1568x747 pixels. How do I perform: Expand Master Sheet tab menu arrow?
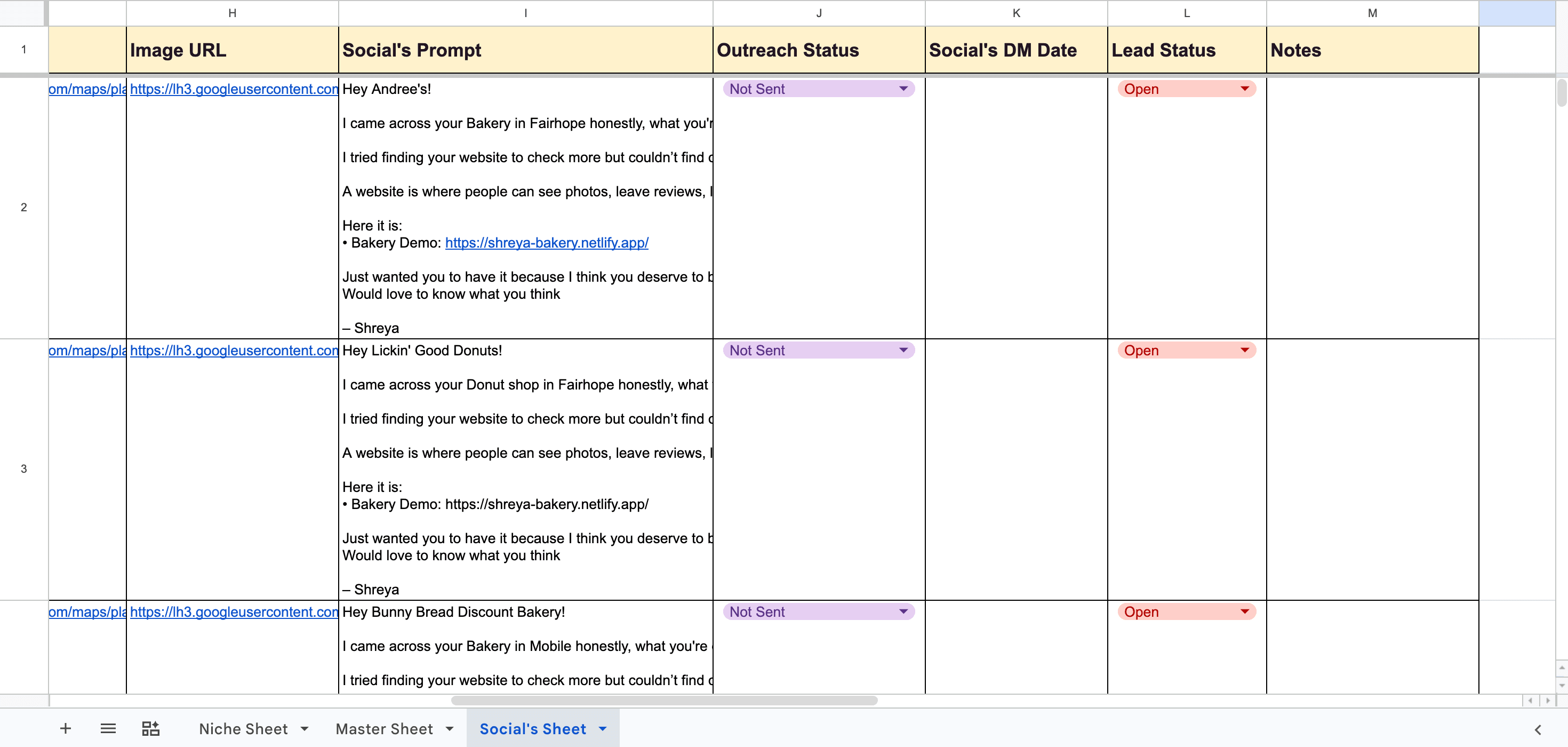[x=449, y=729]
